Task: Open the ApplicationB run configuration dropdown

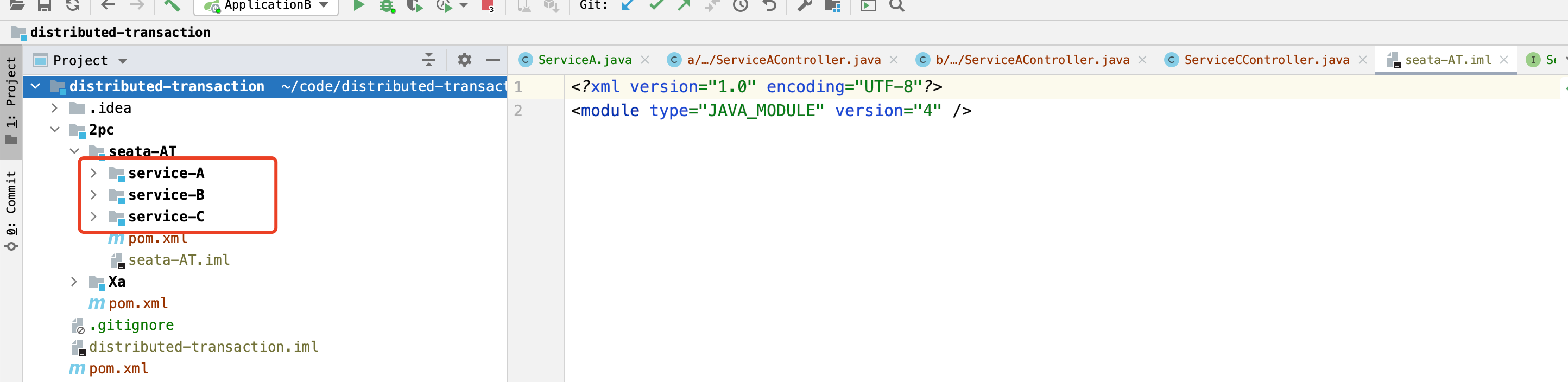Action: 266,6
